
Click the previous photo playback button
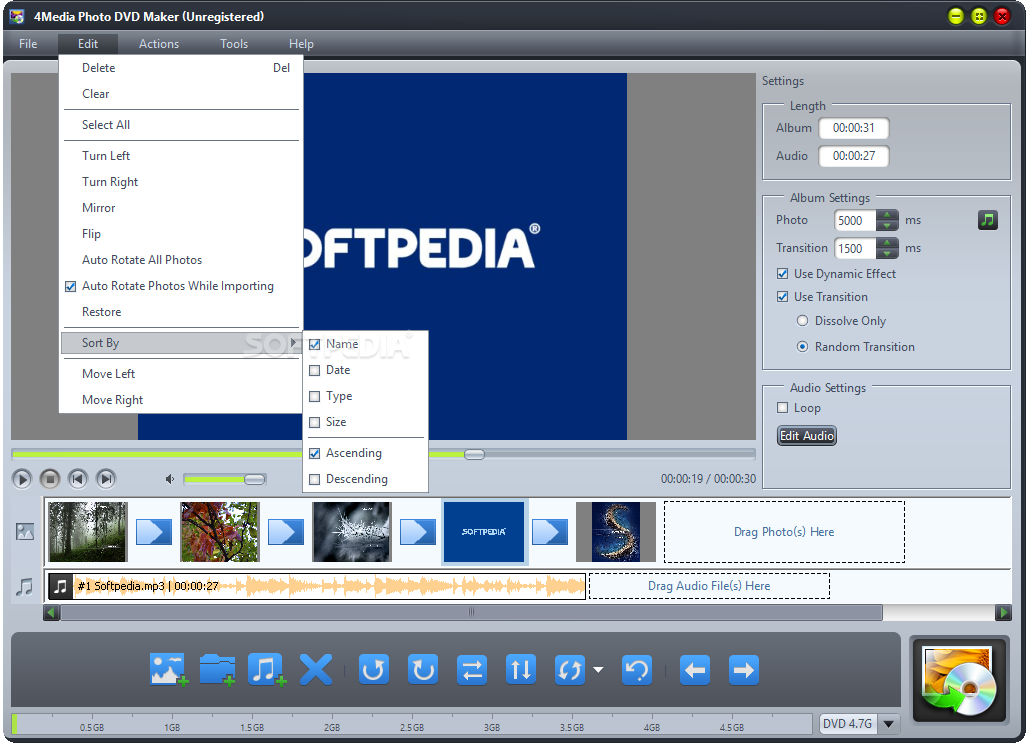pos(78,479)
